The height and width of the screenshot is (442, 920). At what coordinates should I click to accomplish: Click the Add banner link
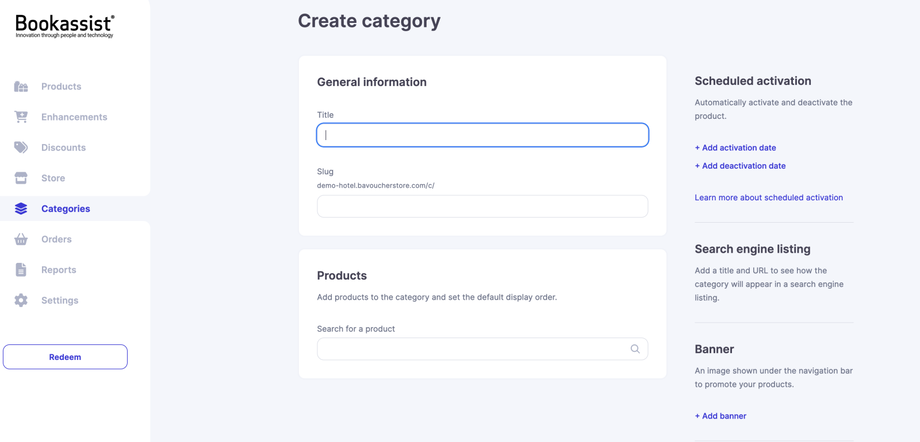tap(720, 416)
